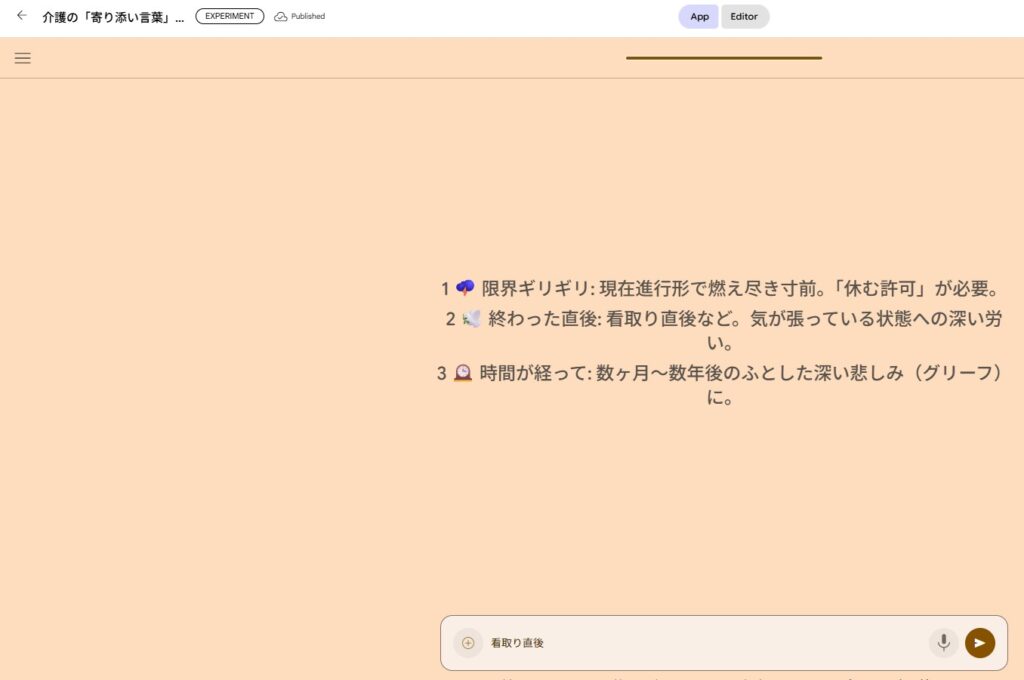Click the clock emoji on option 3

click(x=463, y=373)
